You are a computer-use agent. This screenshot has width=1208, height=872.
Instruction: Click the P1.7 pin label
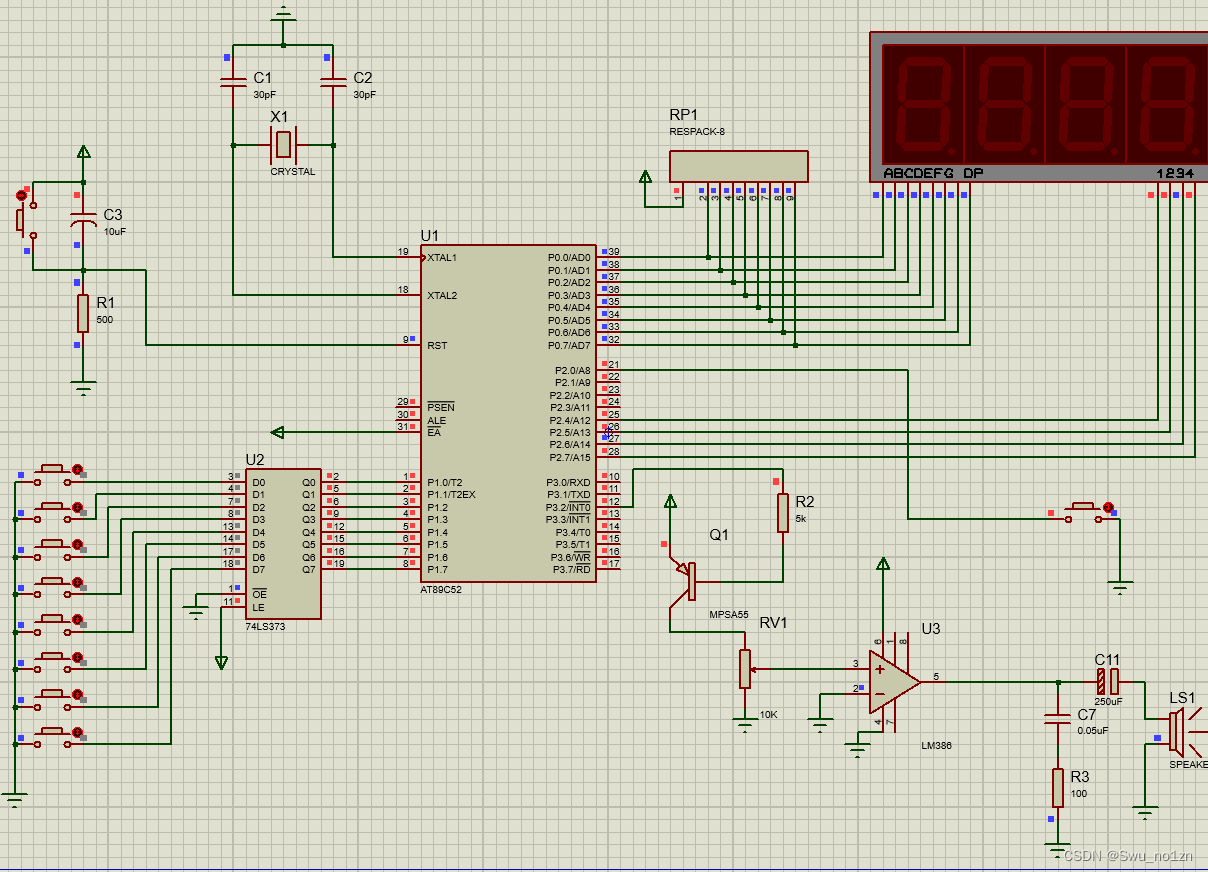pos(437,570)
